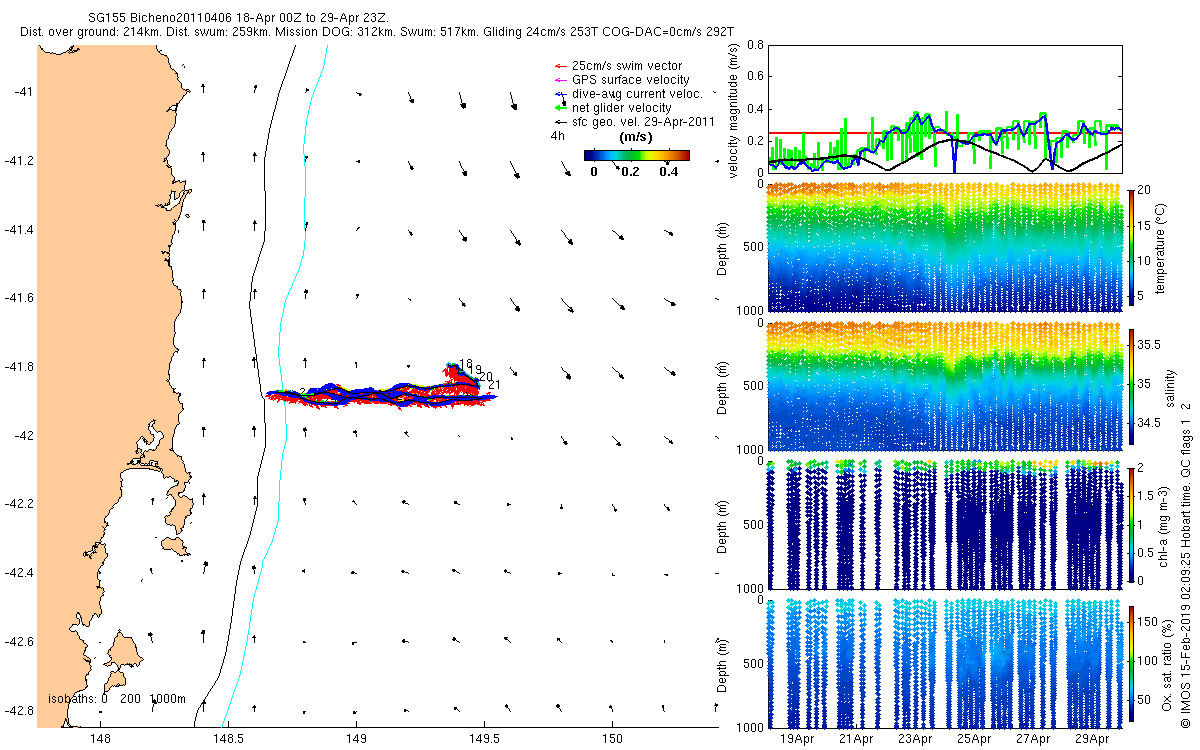
Task: Click the 'Ox. sat. ratio (%)' colorbar label
Action: click(x=1167, y=664)
